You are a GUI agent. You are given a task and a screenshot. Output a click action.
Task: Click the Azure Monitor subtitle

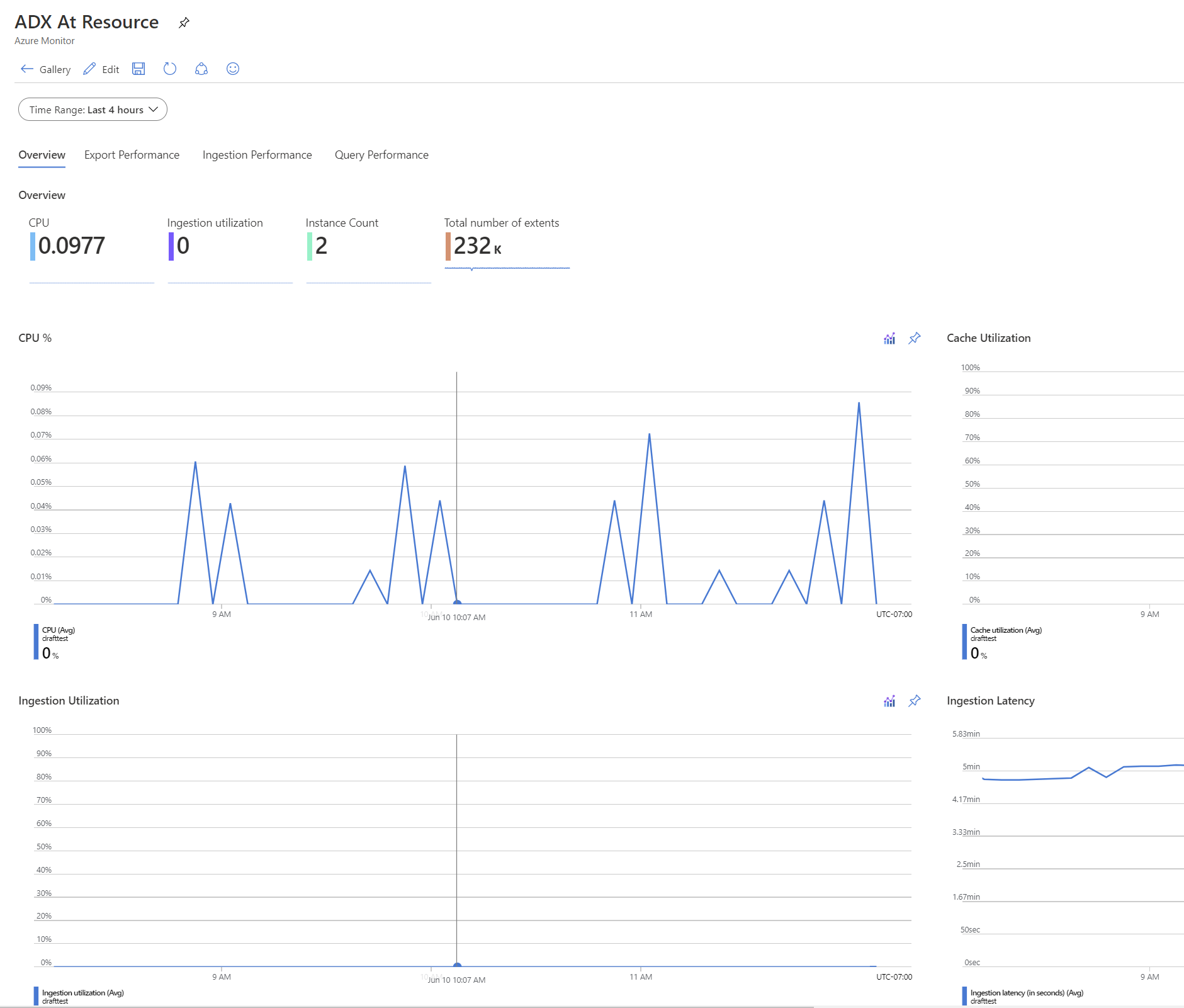click(45, 41)
